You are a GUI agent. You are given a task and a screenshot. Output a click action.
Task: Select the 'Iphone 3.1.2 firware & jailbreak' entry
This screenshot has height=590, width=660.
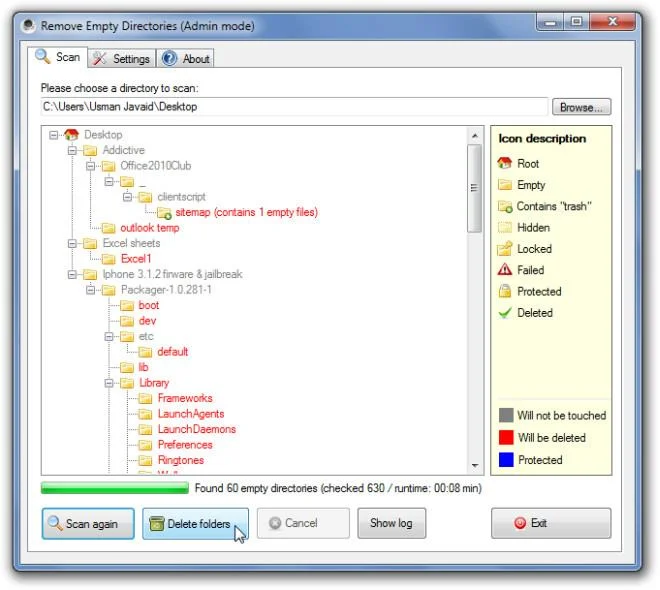click(x=173, y=274)
